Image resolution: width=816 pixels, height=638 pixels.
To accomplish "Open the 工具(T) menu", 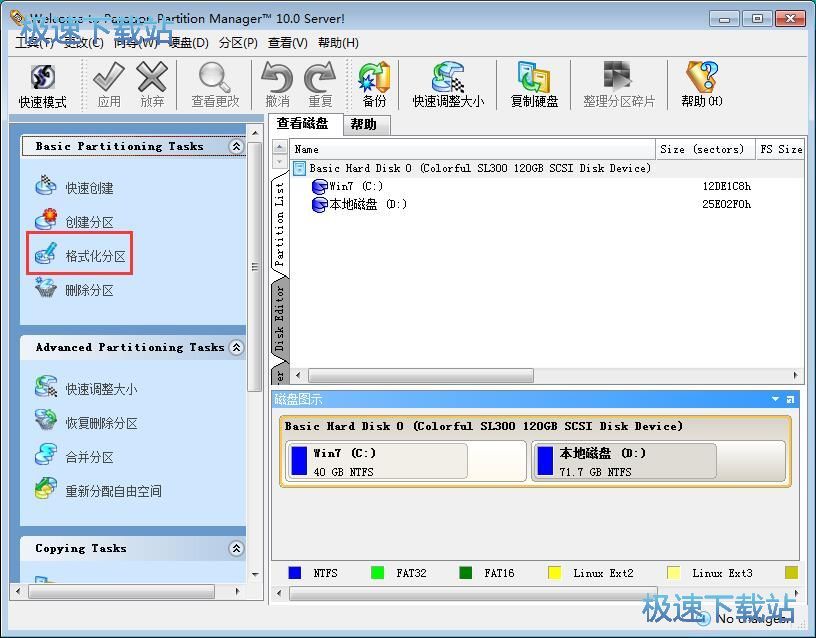I will click(x=34, y=43).
